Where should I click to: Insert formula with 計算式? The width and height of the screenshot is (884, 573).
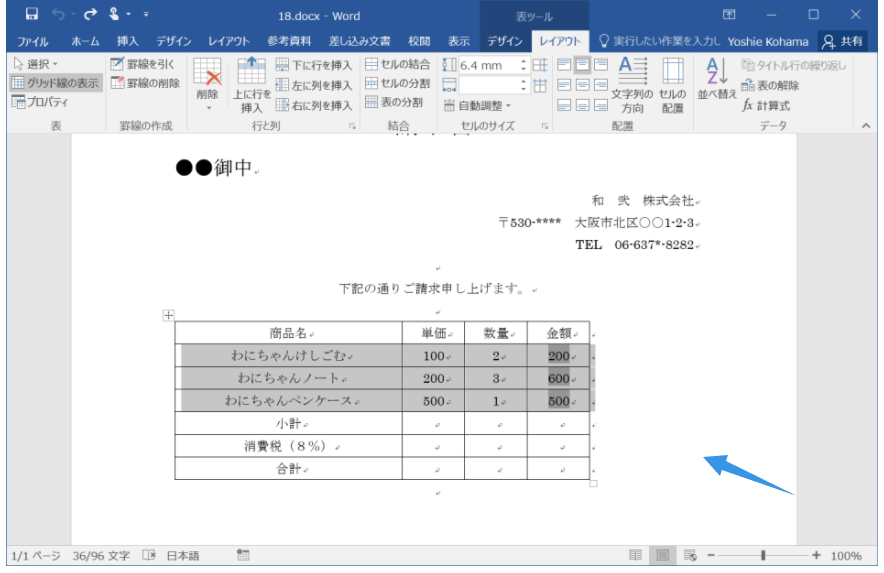[x=766, y=105]
